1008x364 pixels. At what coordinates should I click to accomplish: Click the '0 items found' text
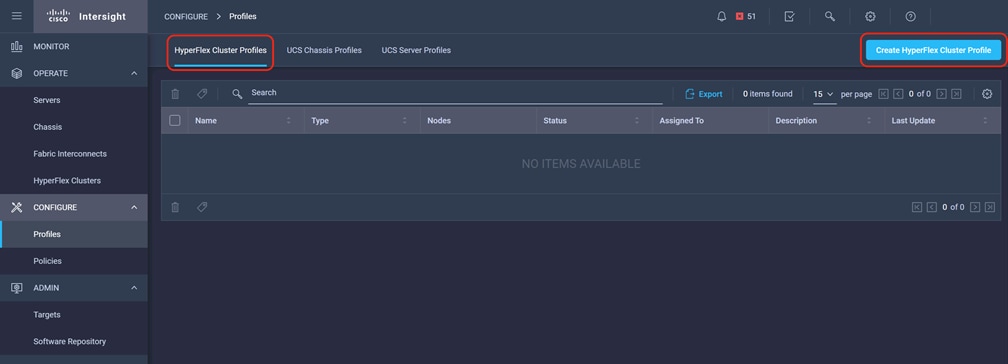tap(768, 94)
